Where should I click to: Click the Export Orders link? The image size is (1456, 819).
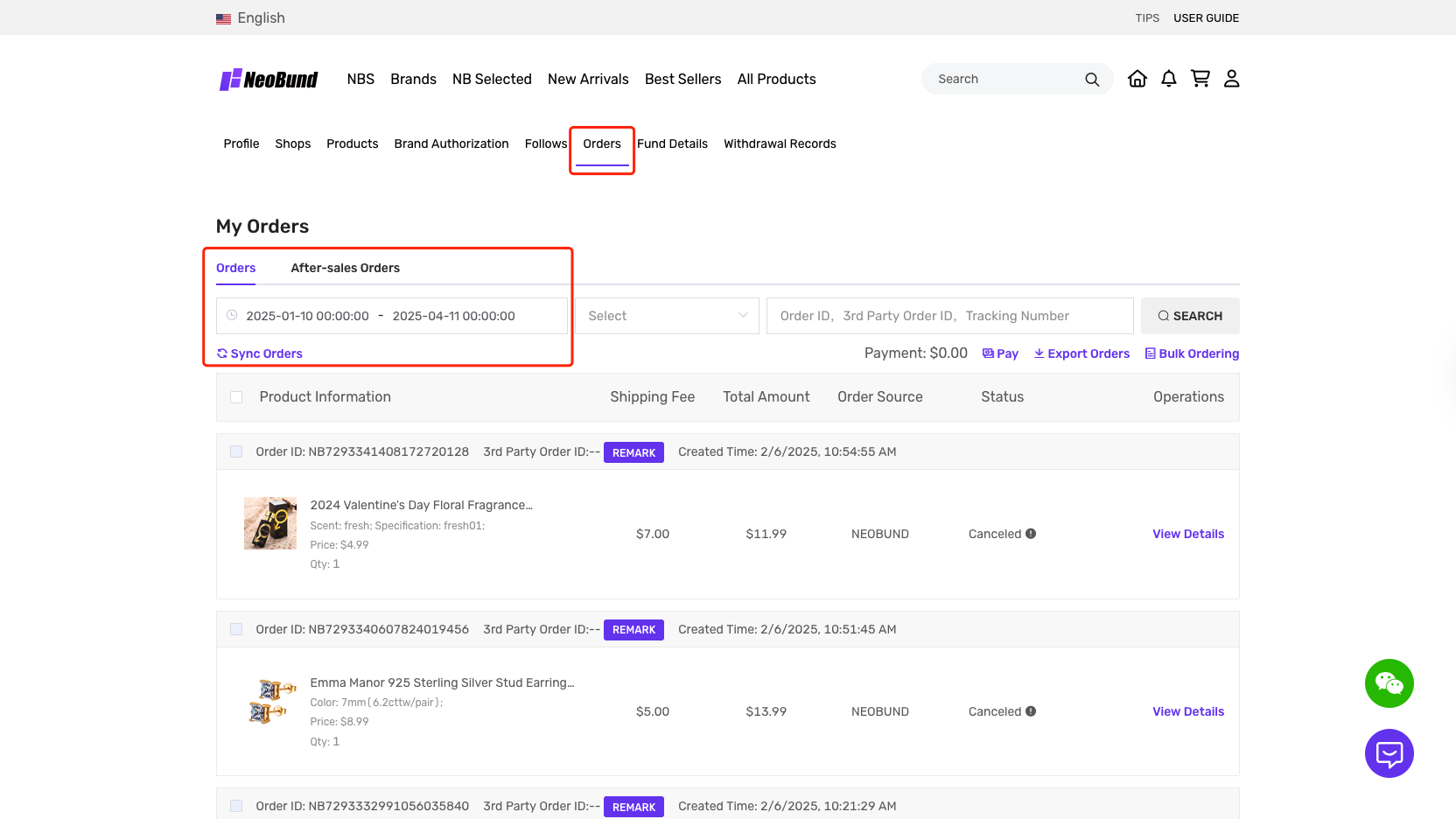[x=1081, y=353]
